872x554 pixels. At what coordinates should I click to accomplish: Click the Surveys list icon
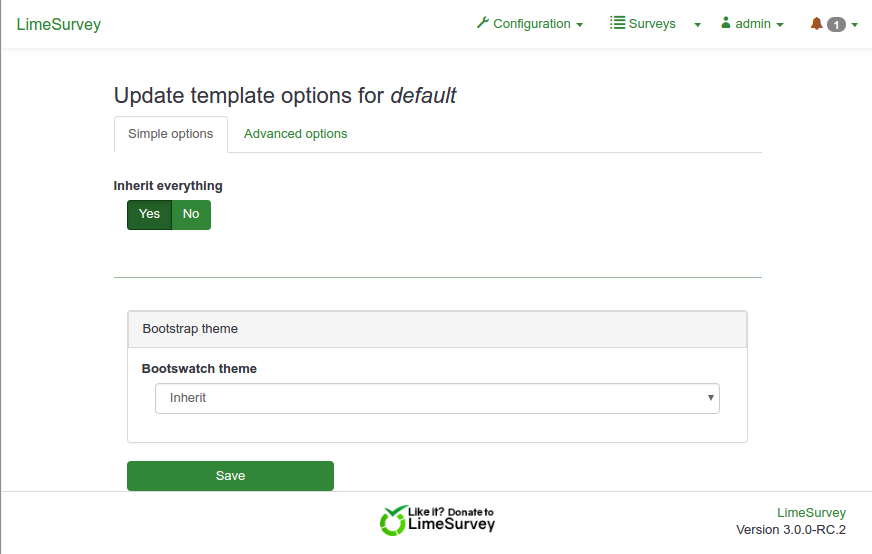(x=617, y=23)
